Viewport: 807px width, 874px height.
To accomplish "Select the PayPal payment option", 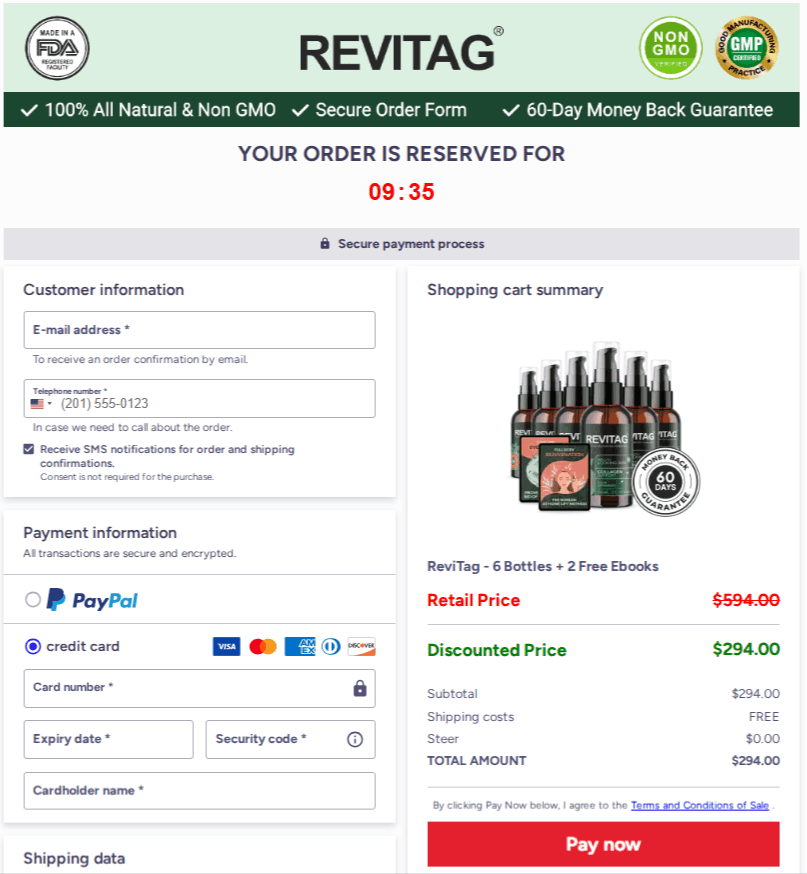I will (x=33, y=600).
